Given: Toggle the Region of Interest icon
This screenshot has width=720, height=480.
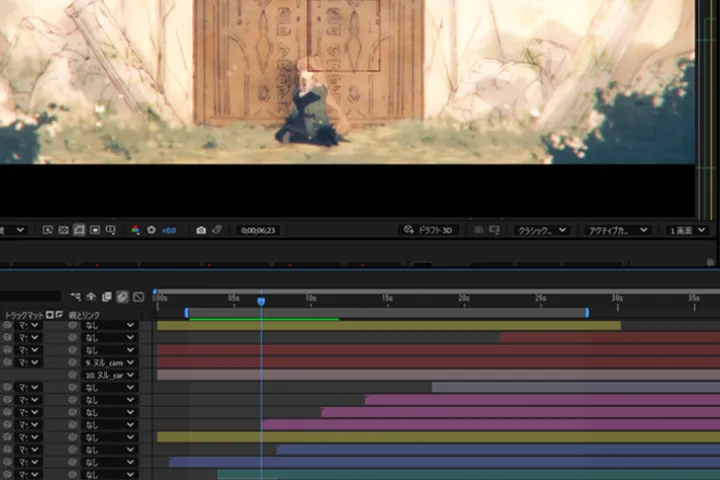Looking at the screenshot, I should [47, 230].
